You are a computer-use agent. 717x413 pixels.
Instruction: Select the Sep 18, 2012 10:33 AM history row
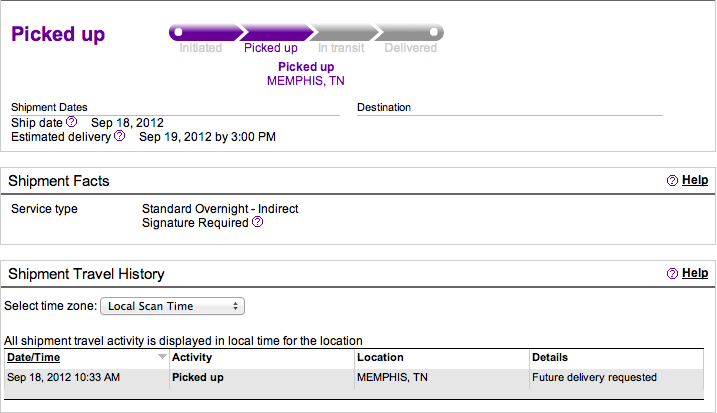(354, 383)
